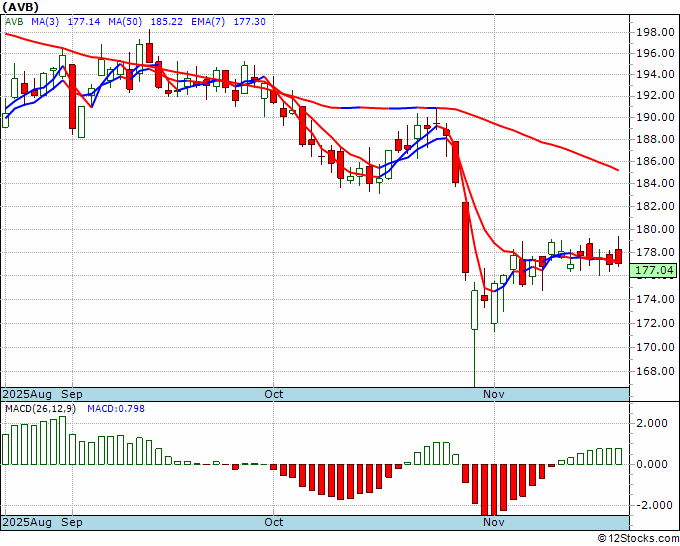Click the Nov label on price chart axis

click(494, 395)
